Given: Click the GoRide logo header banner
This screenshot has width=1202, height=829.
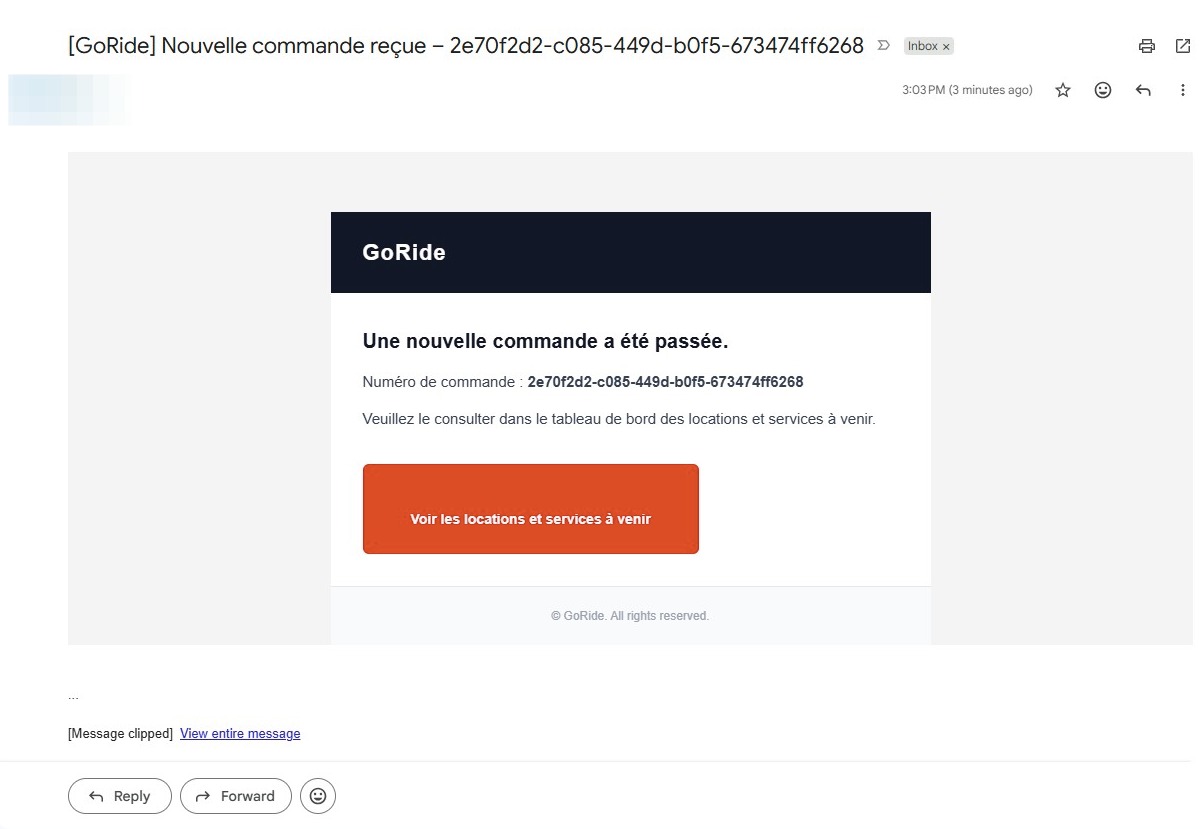Looking at the screenshot, I should [x=630, y=252].
